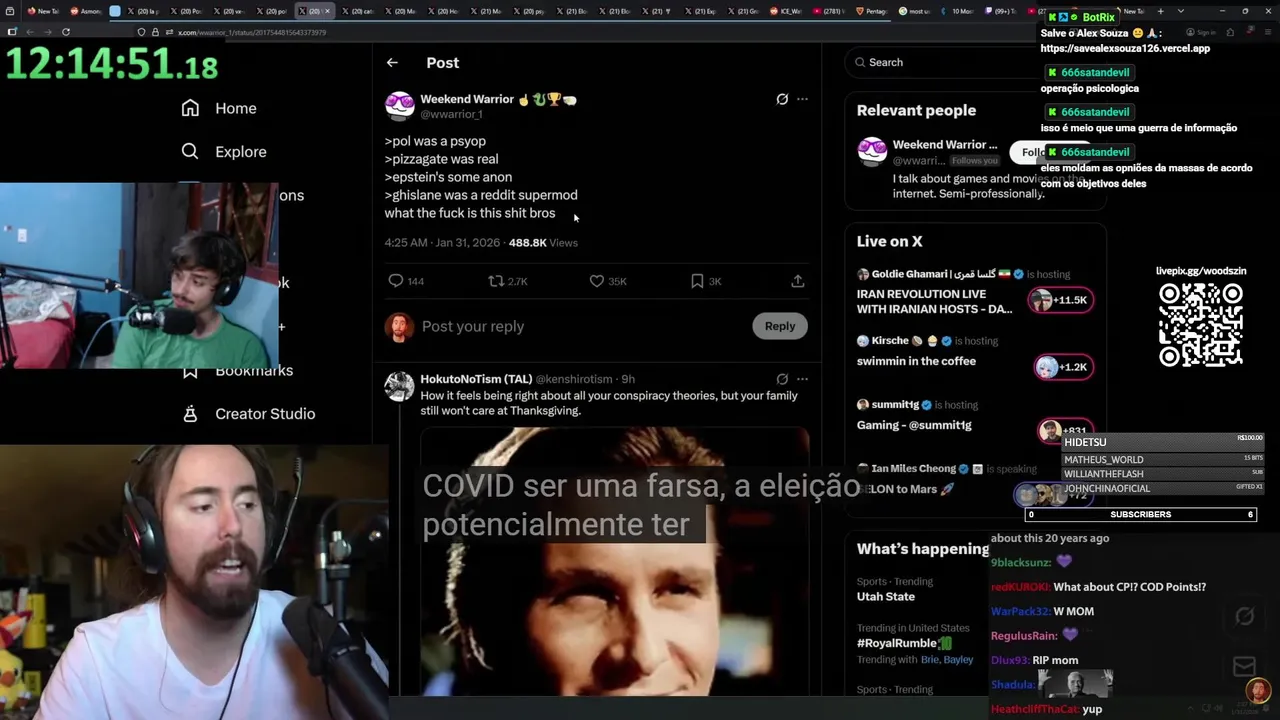The height and width of the screenshot is (720, 1280).
Task: Switch to the Asmon browser tab
Action: (x=85, y=11)
